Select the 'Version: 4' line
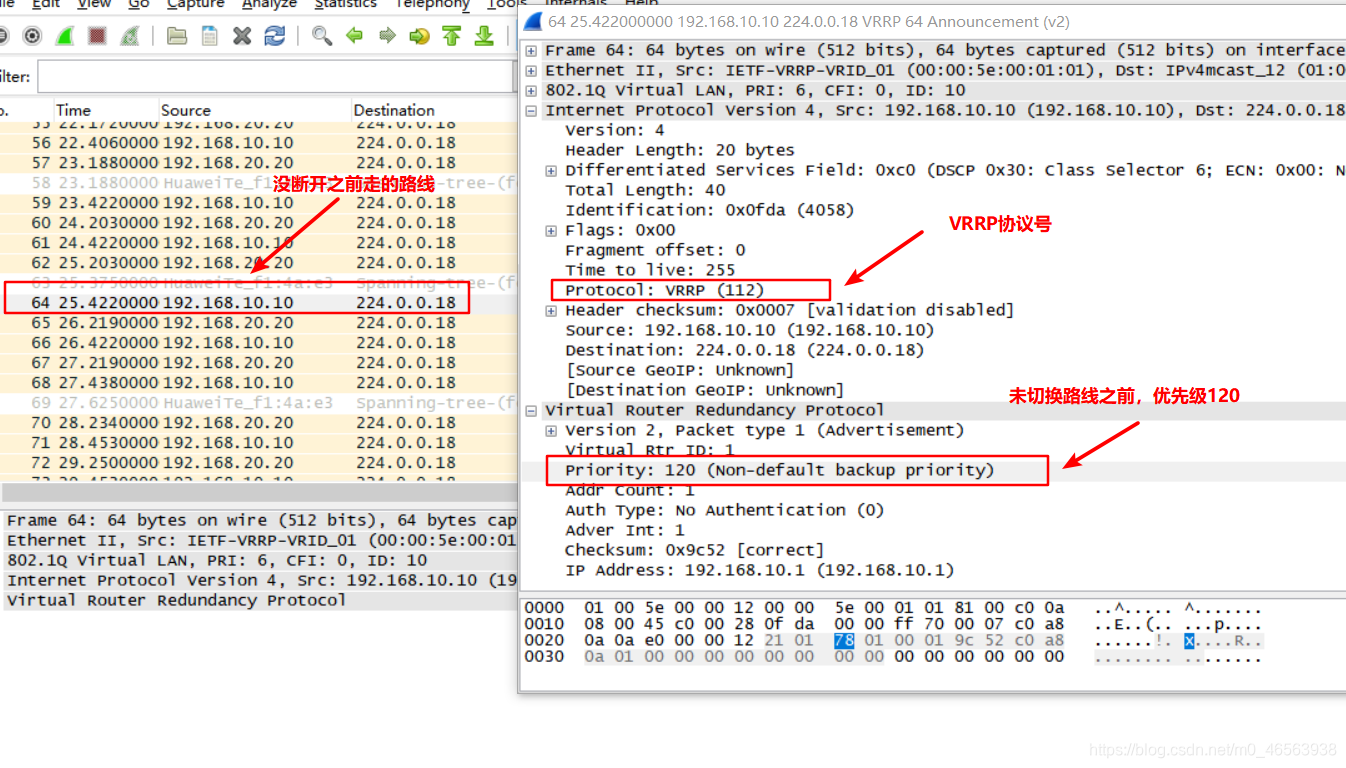 pyautogui.click(x=615, y=130)
